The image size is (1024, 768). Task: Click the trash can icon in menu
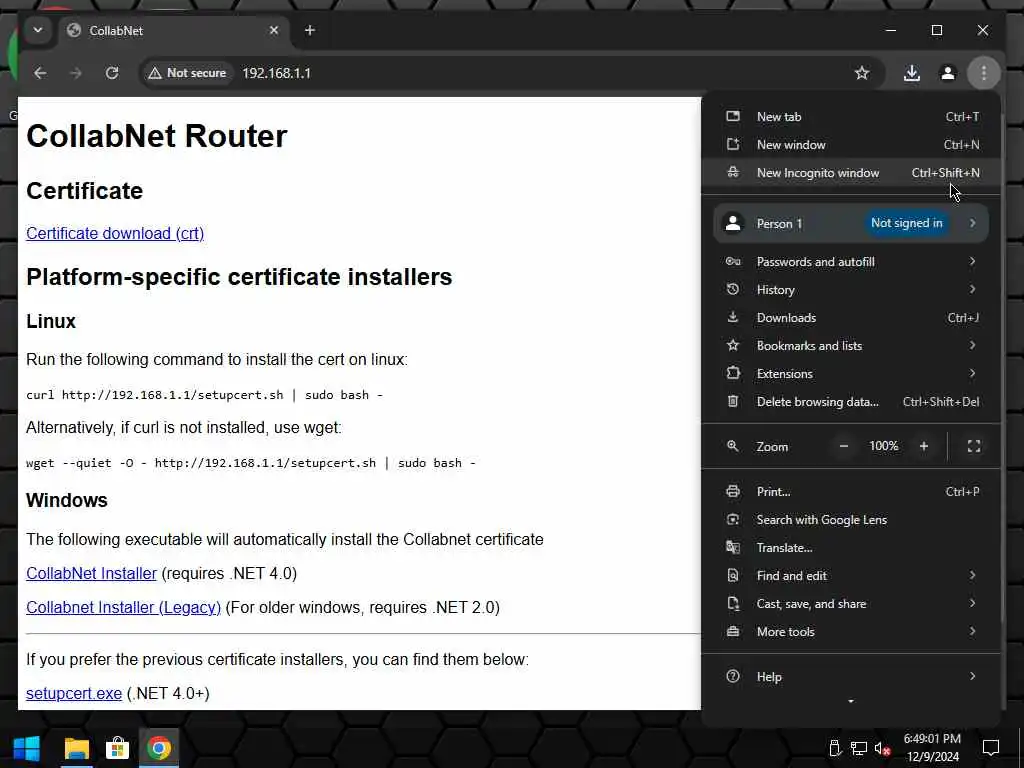(x=733, y=402)
